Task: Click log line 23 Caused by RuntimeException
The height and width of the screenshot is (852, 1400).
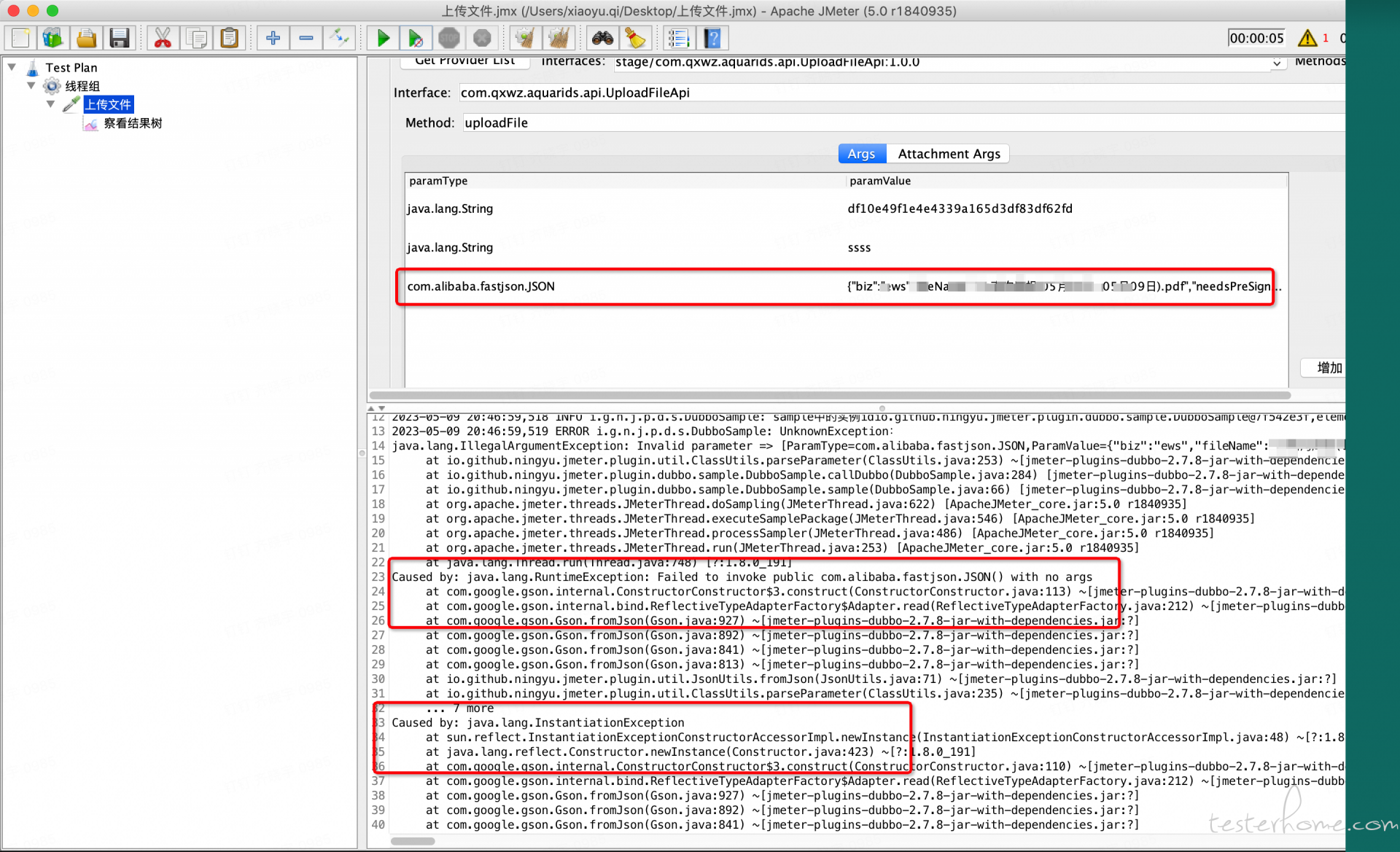Action: tap(742, 577)
